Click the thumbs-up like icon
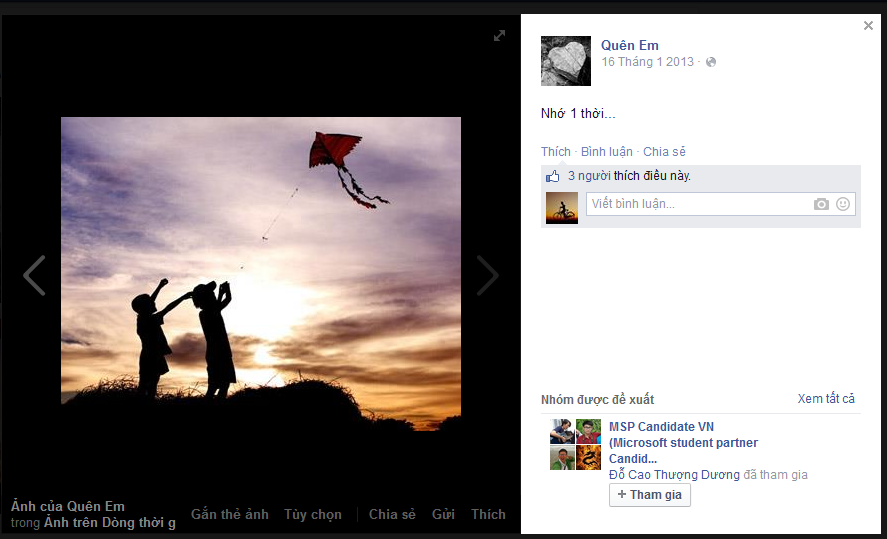The width and height of the screenshot is (887, 539). coord(553,177)
